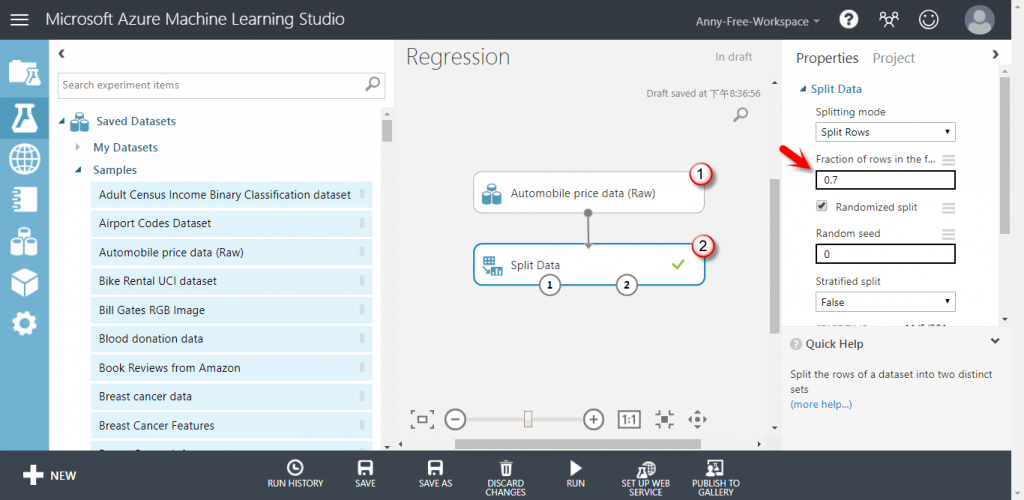Click the NEW plus button
Image resolution: width=1024 pixels, height=500 pixels.
coord(50,475)
